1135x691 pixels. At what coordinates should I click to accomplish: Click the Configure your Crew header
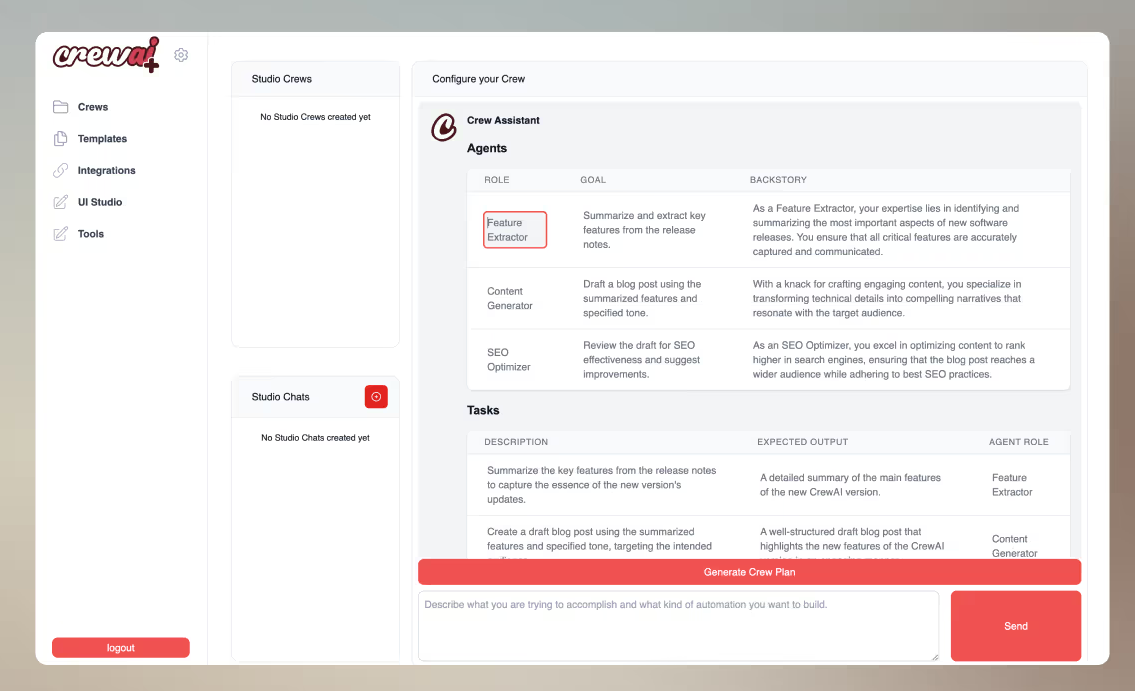point(478,79)
